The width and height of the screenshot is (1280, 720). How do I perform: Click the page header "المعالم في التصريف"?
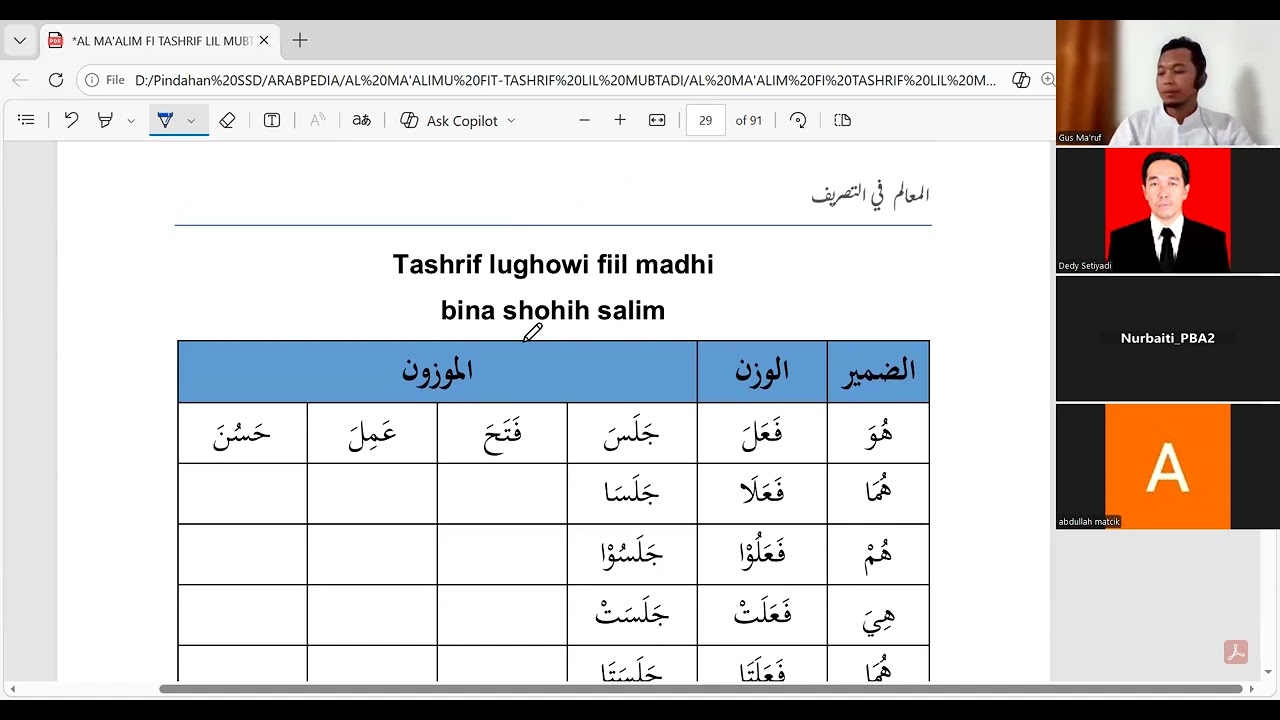tap(870, 195)
